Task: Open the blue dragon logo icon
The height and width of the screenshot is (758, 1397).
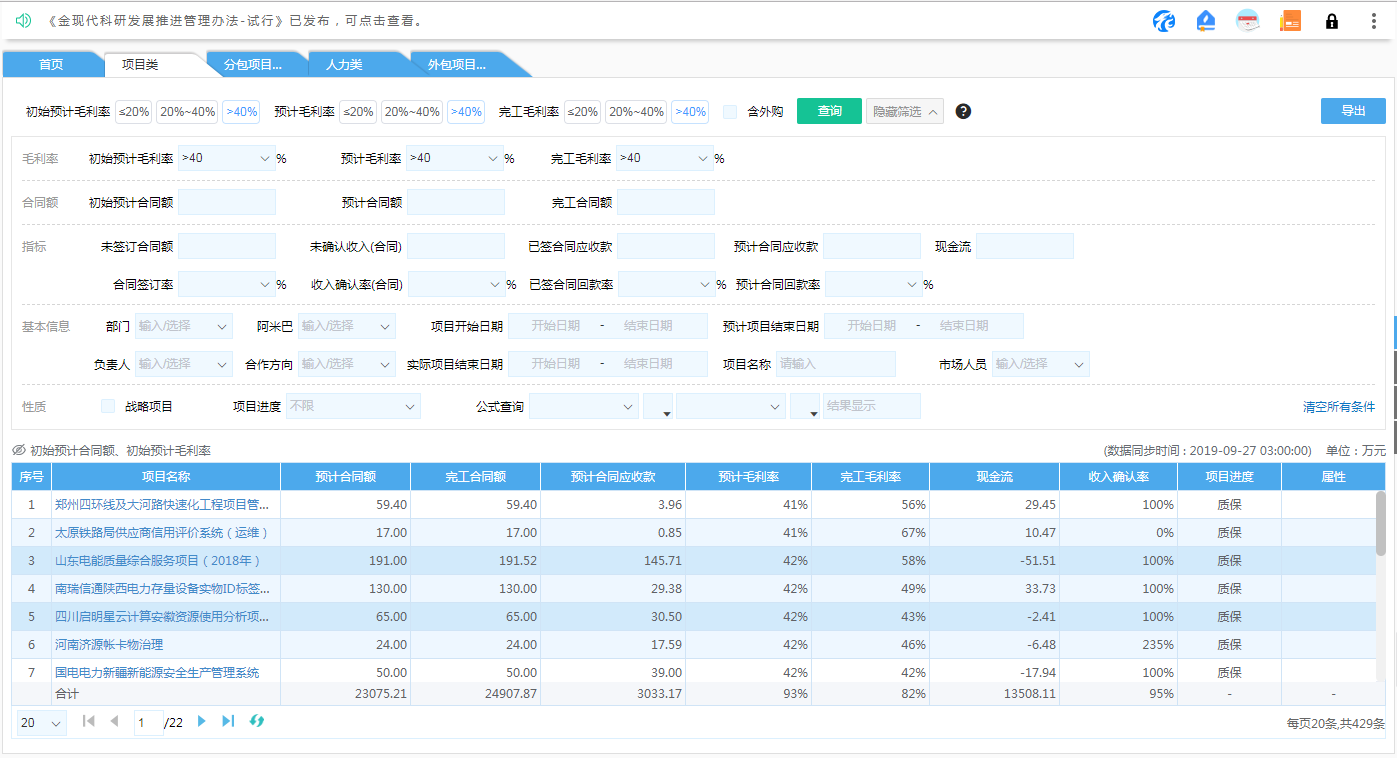Action: pos(1163,21)
